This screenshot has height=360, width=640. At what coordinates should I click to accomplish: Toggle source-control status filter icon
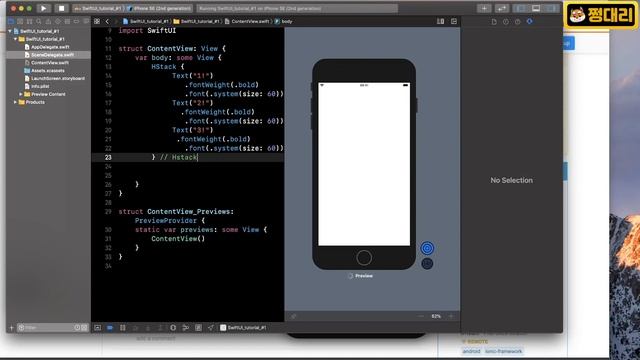tap(84, 328)
